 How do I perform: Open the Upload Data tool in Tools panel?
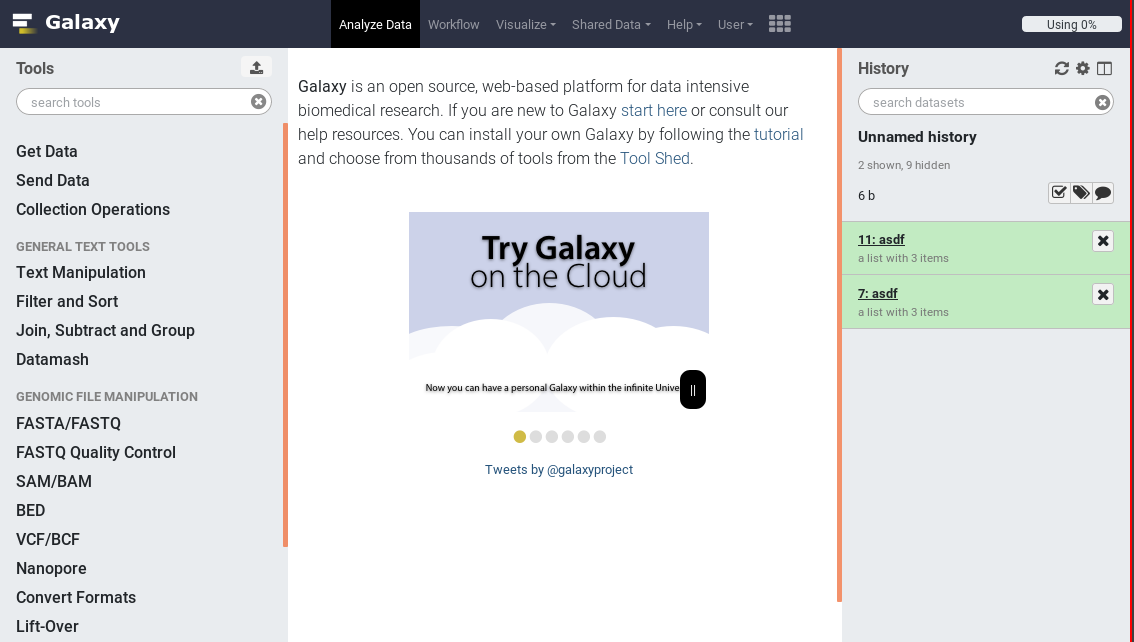click(x=257, y=67)
